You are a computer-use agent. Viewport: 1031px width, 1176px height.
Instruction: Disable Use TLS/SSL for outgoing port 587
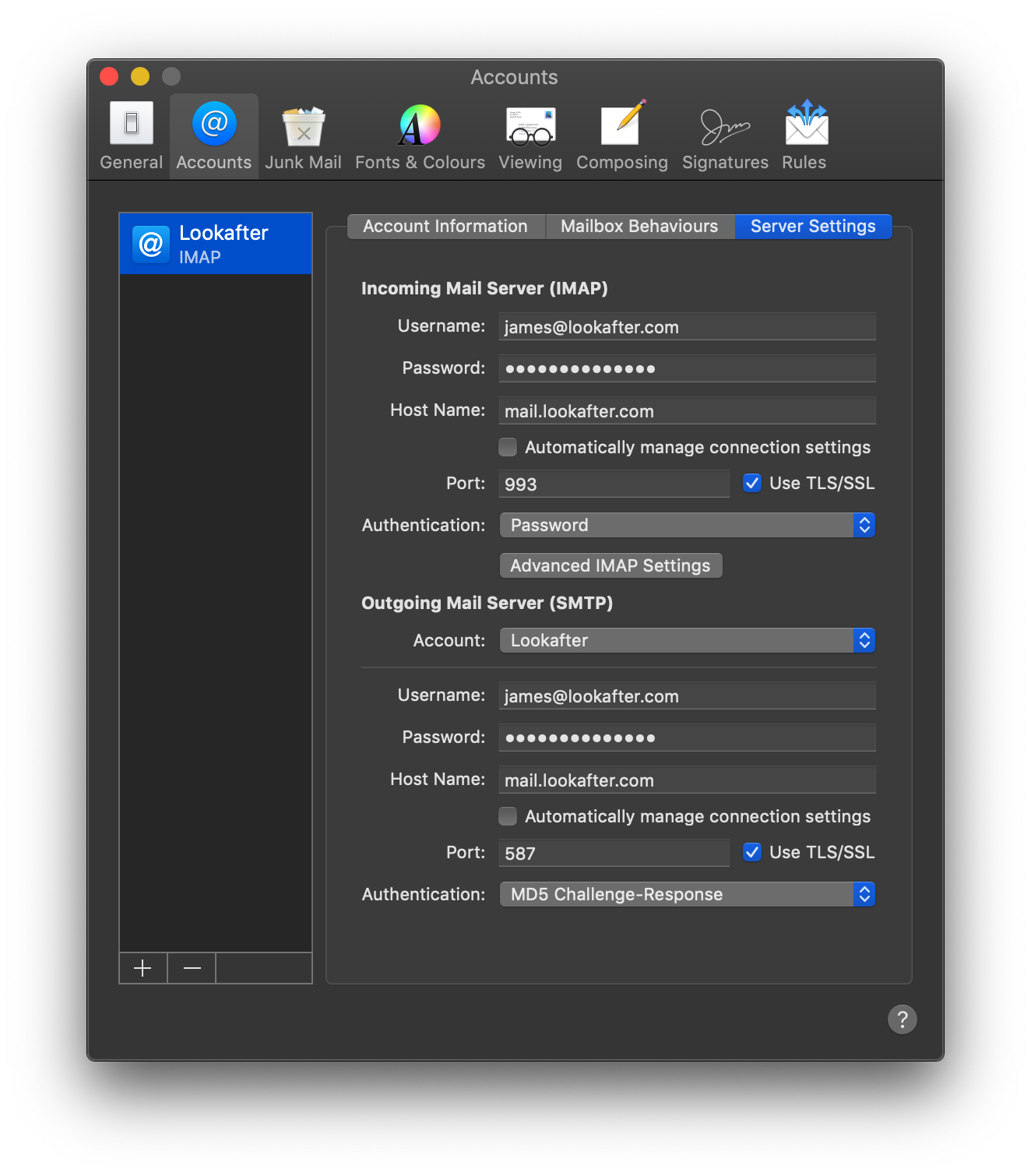(752, 852)
